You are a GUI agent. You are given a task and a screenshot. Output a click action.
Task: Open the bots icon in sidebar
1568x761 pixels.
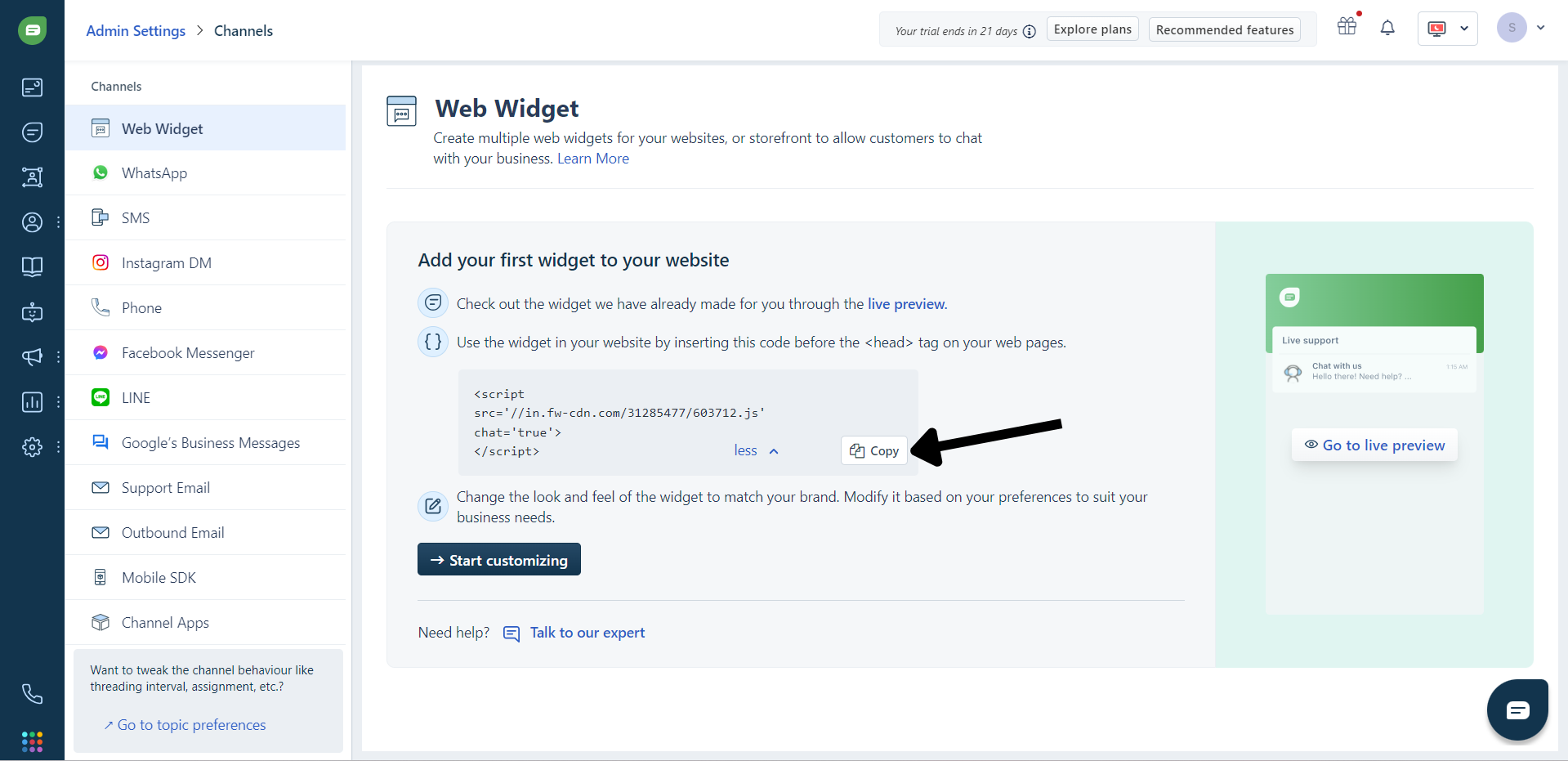point(32,312)
